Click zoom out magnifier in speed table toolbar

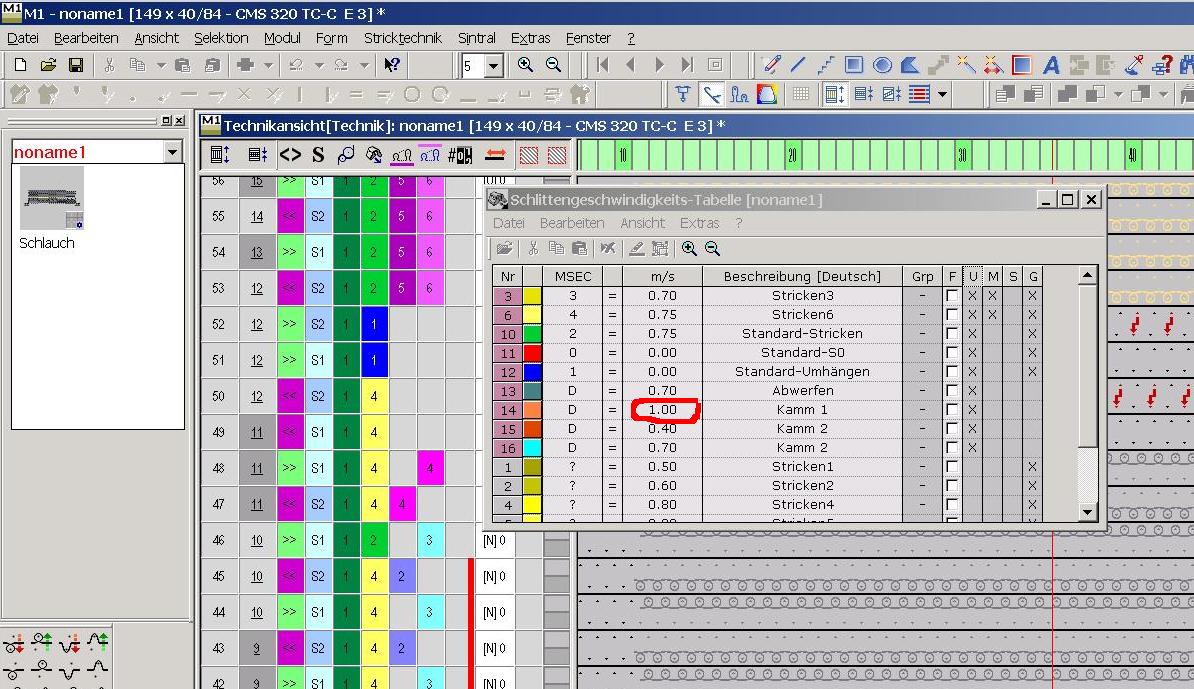(x=712, y=248)
